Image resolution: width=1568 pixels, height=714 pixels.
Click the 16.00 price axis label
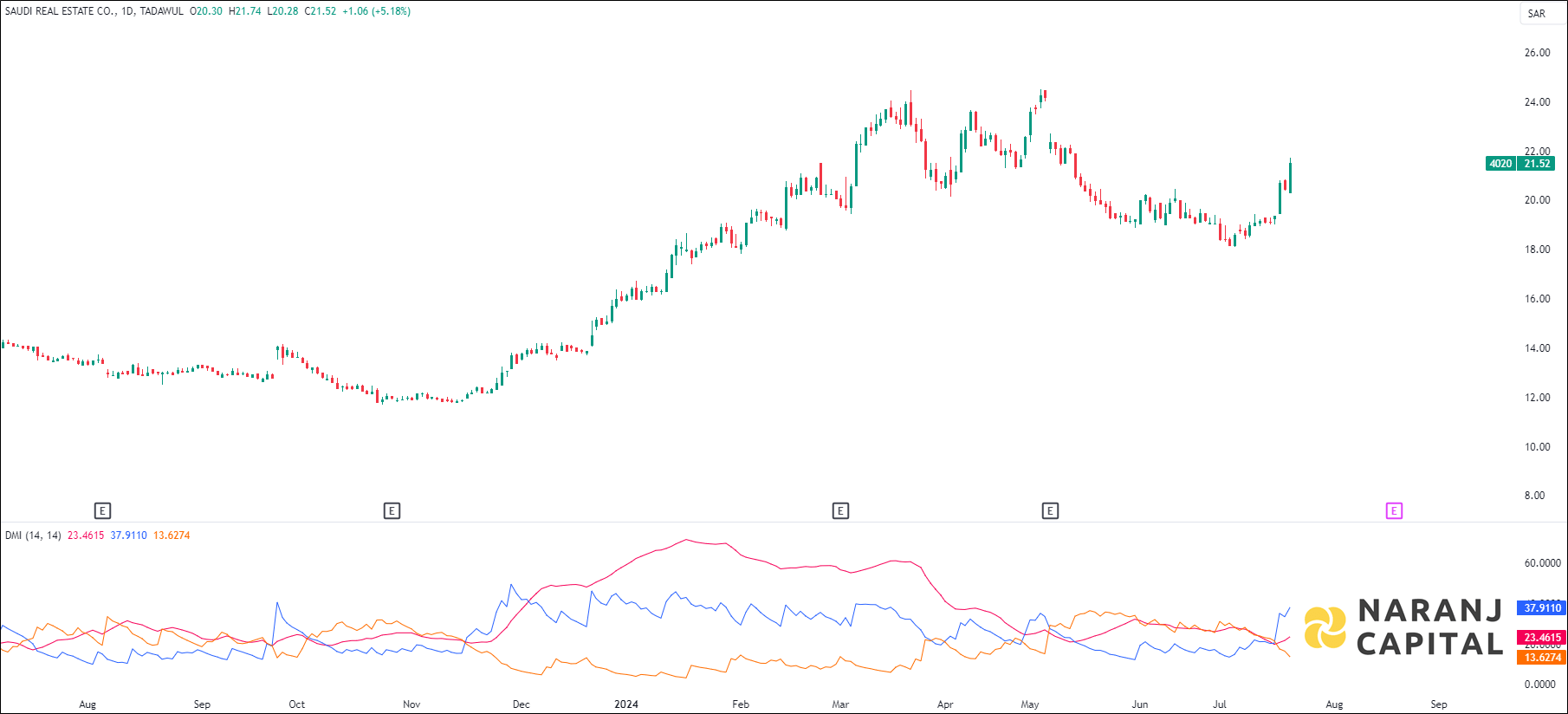(1538, 299)
